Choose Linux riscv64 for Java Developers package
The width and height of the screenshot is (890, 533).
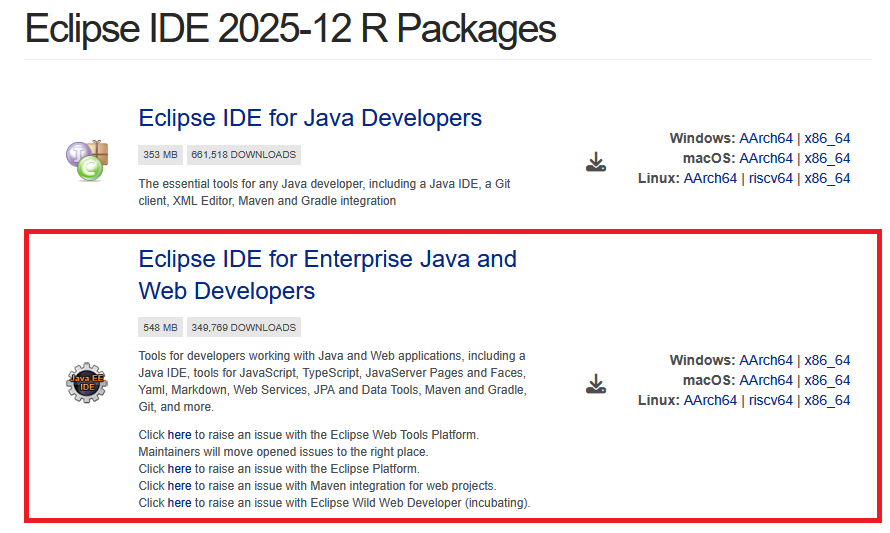coord(770,178)
